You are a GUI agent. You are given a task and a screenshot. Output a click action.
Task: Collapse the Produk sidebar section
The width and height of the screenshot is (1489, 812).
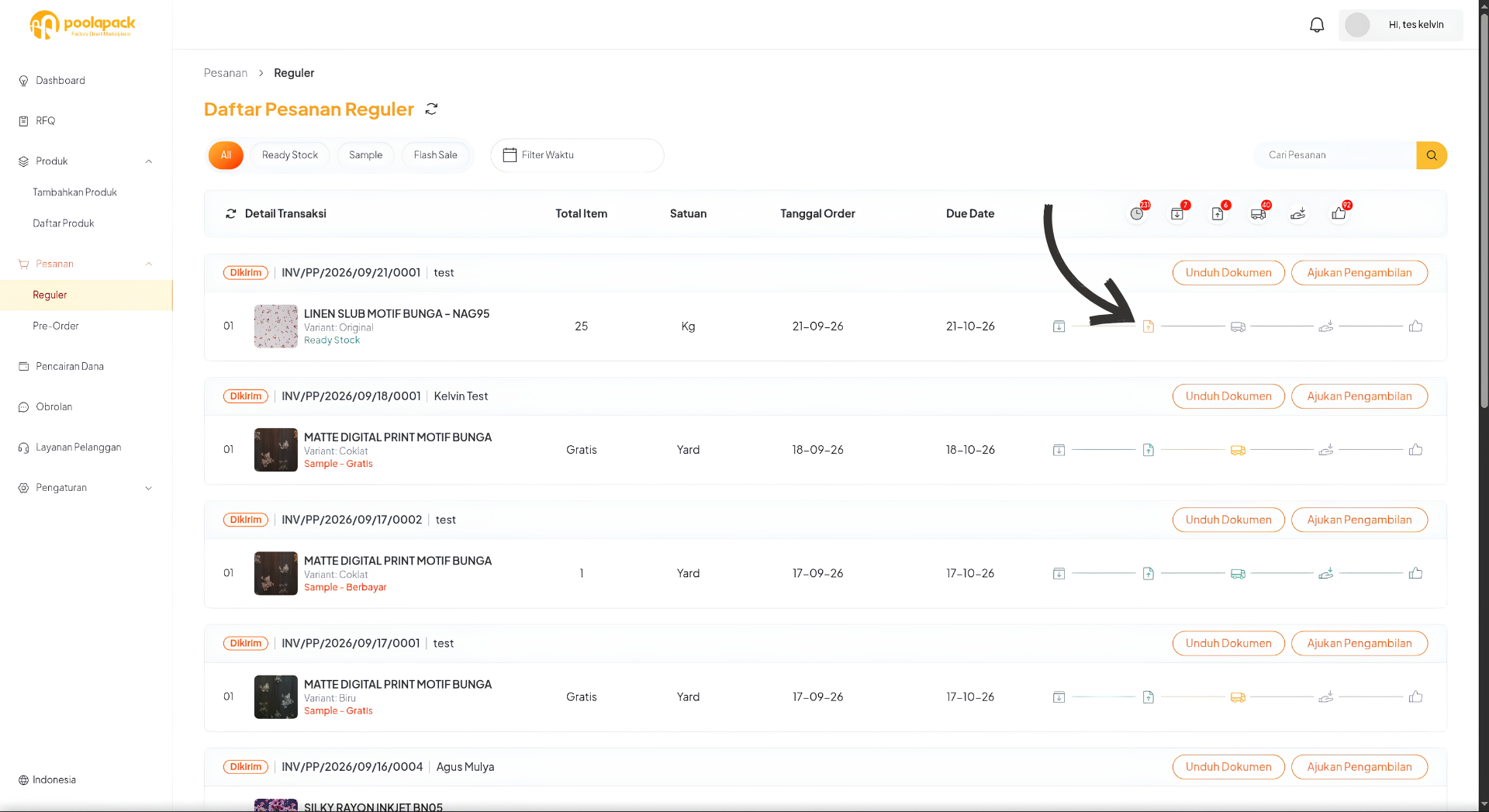click(x=148, y=161)
